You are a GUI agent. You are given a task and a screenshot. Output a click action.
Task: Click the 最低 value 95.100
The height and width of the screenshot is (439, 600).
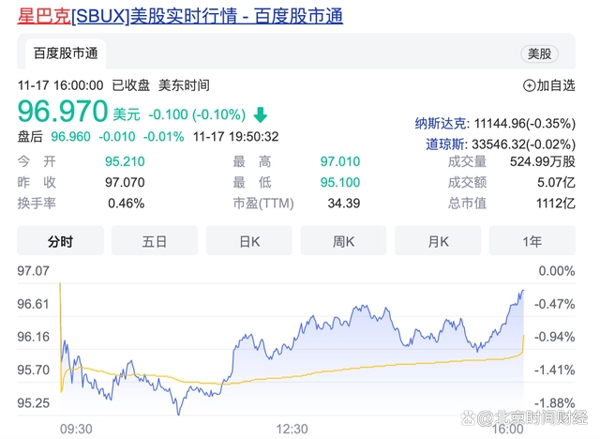340,182
